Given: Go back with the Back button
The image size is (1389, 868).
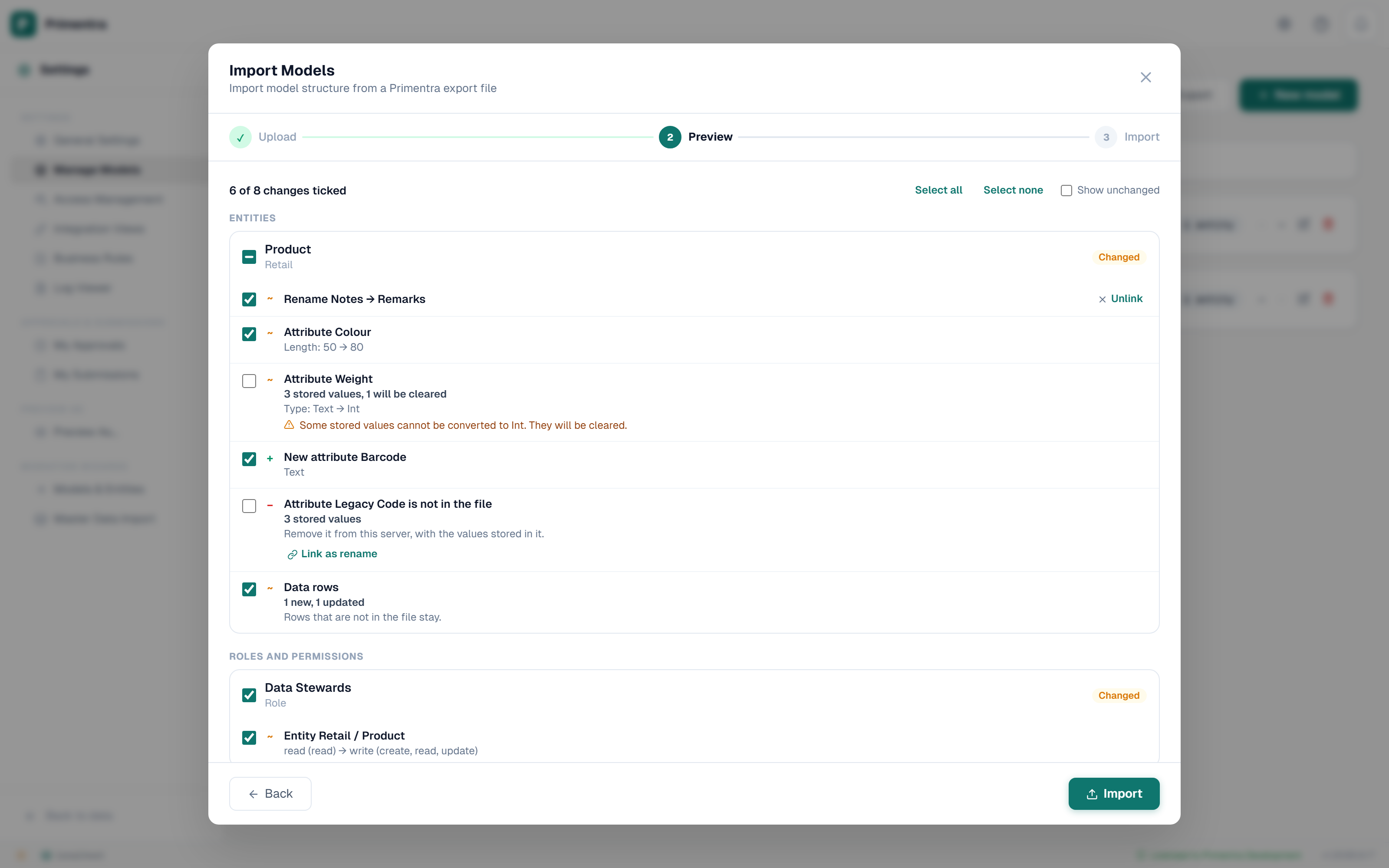Looking at the screenshot, I should (270, 793).
